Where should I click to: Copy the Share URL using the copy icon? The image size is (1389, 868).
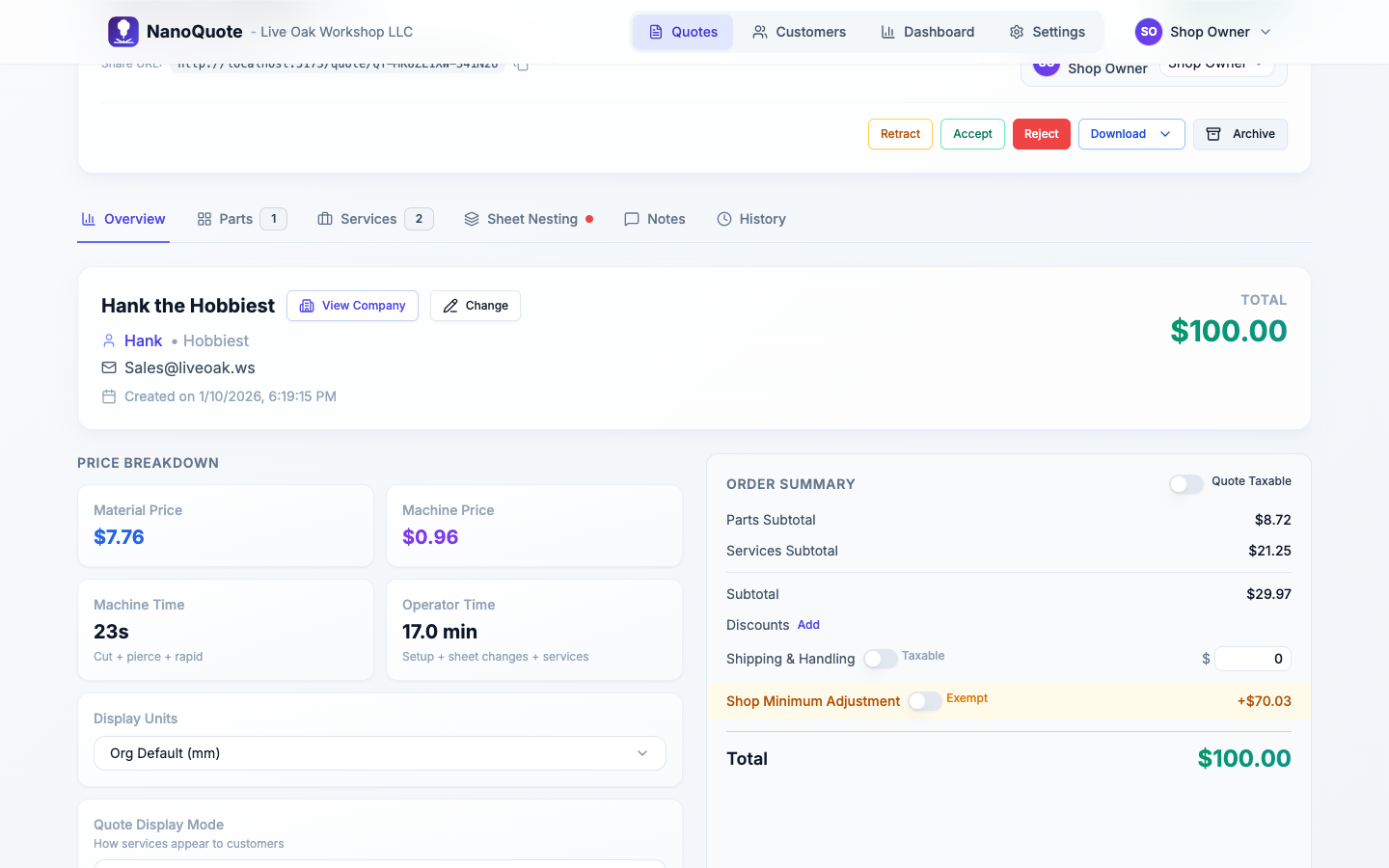pos(521,65)
